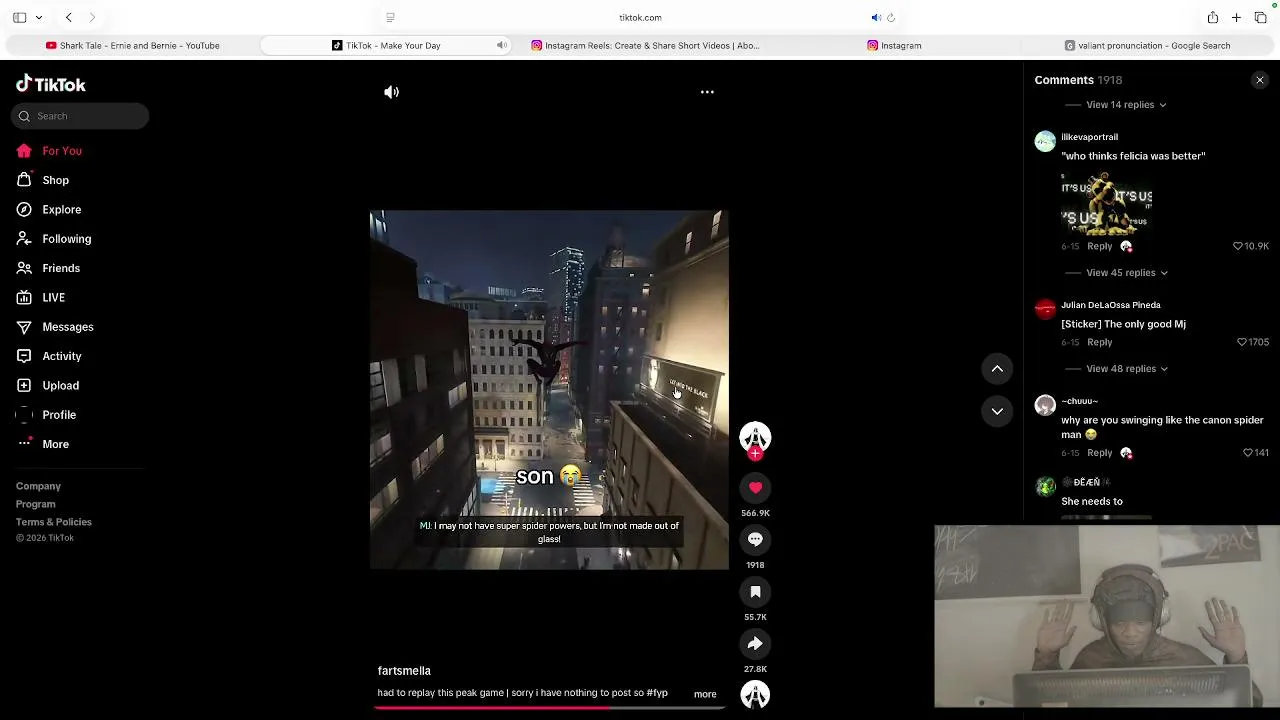Screen dimensions: 1280x720
Task: Open the For You feed
Action: (x=49, y=151)
